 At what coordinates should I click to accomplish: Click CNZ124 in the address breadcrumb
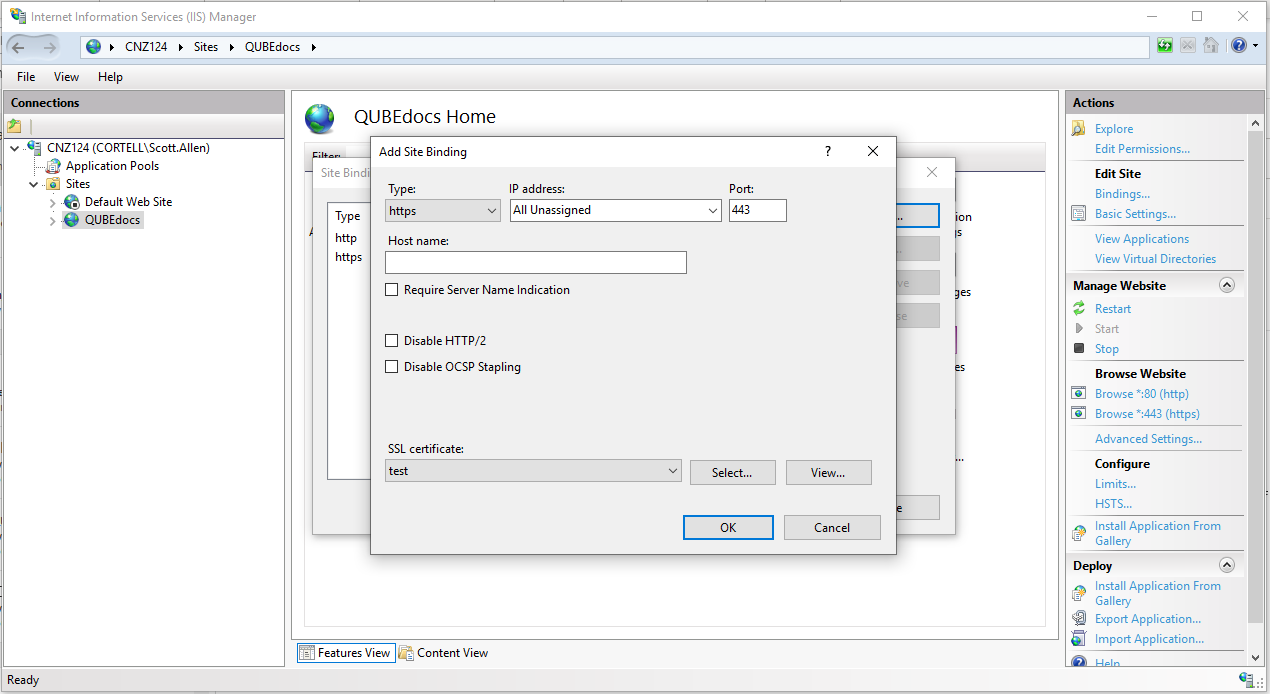146,47
